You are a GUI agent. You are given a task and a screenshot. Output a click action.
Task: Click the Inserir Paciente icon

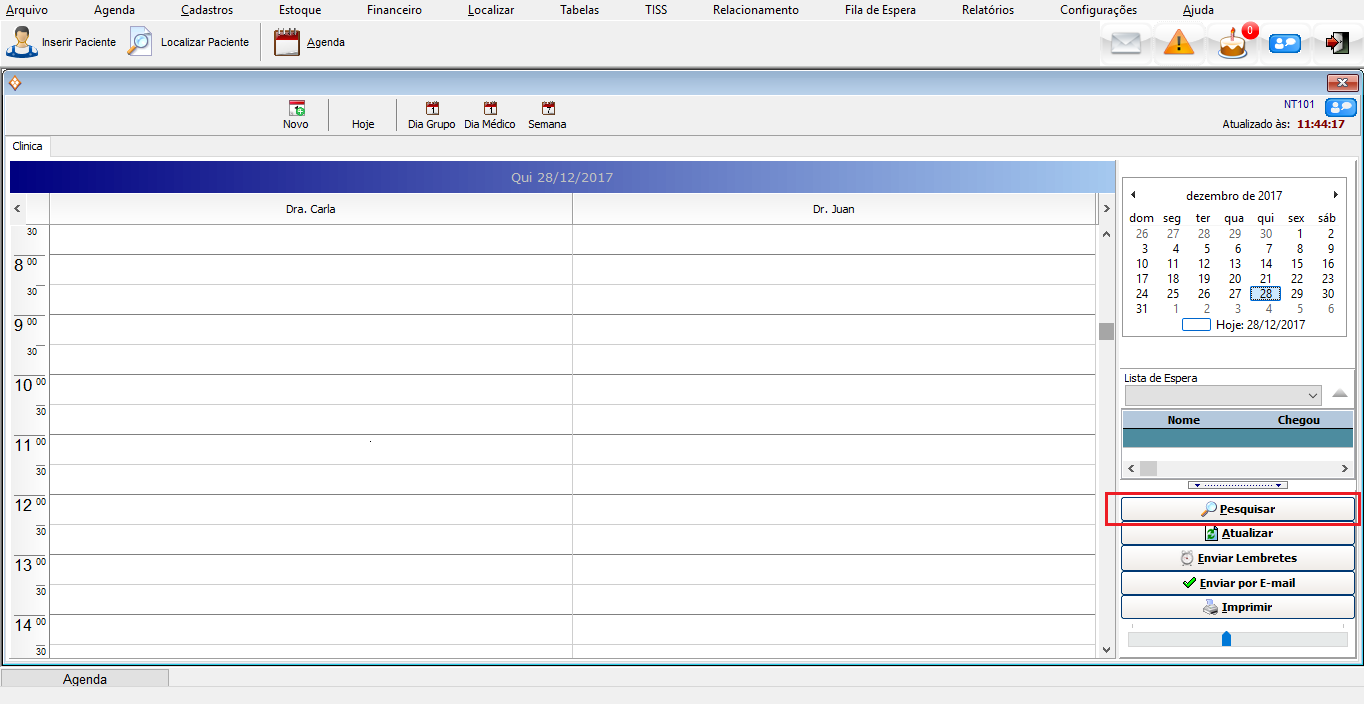[x=23, y=43]
